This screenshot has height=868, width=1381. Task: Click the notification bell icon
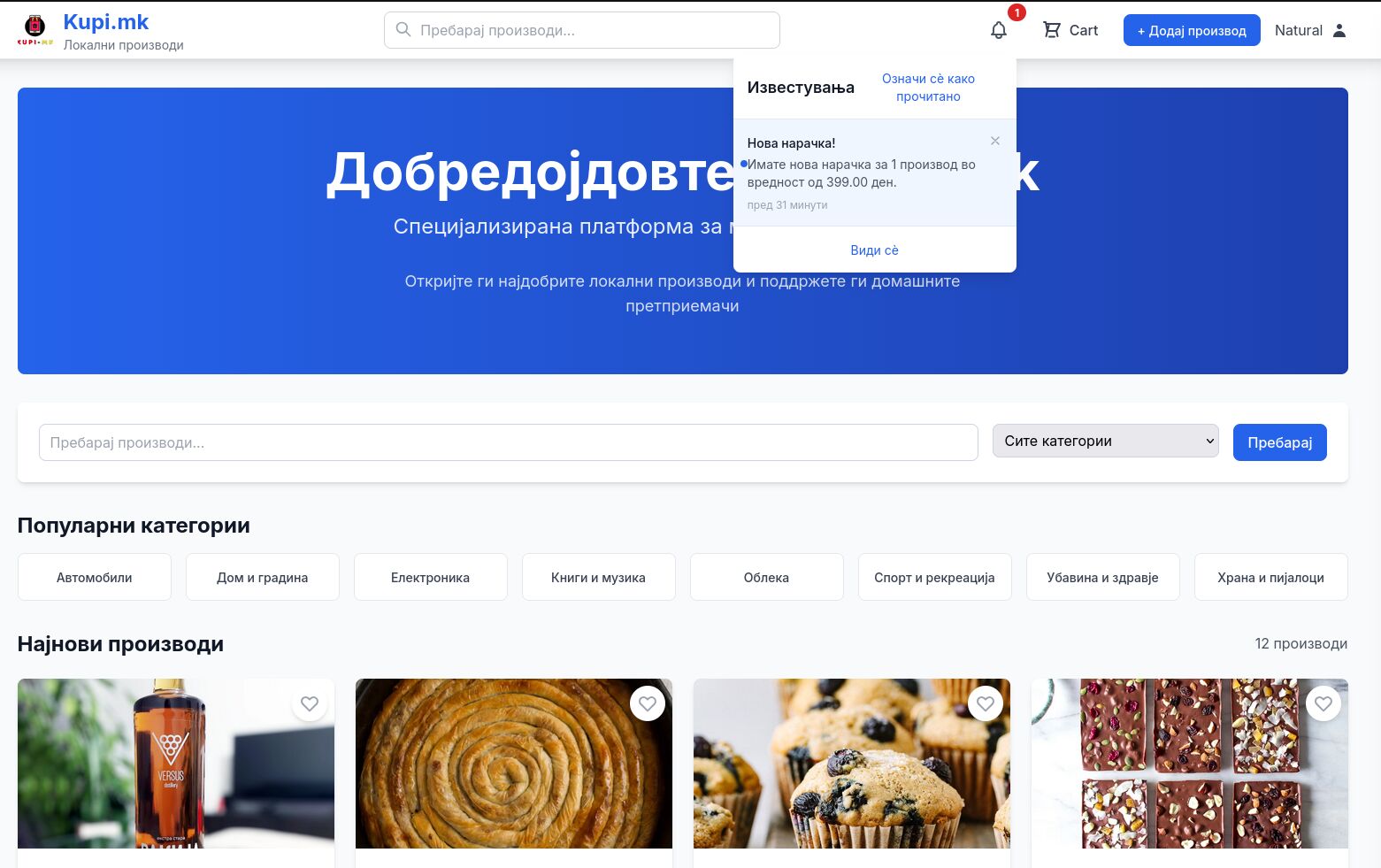point(998,30)
